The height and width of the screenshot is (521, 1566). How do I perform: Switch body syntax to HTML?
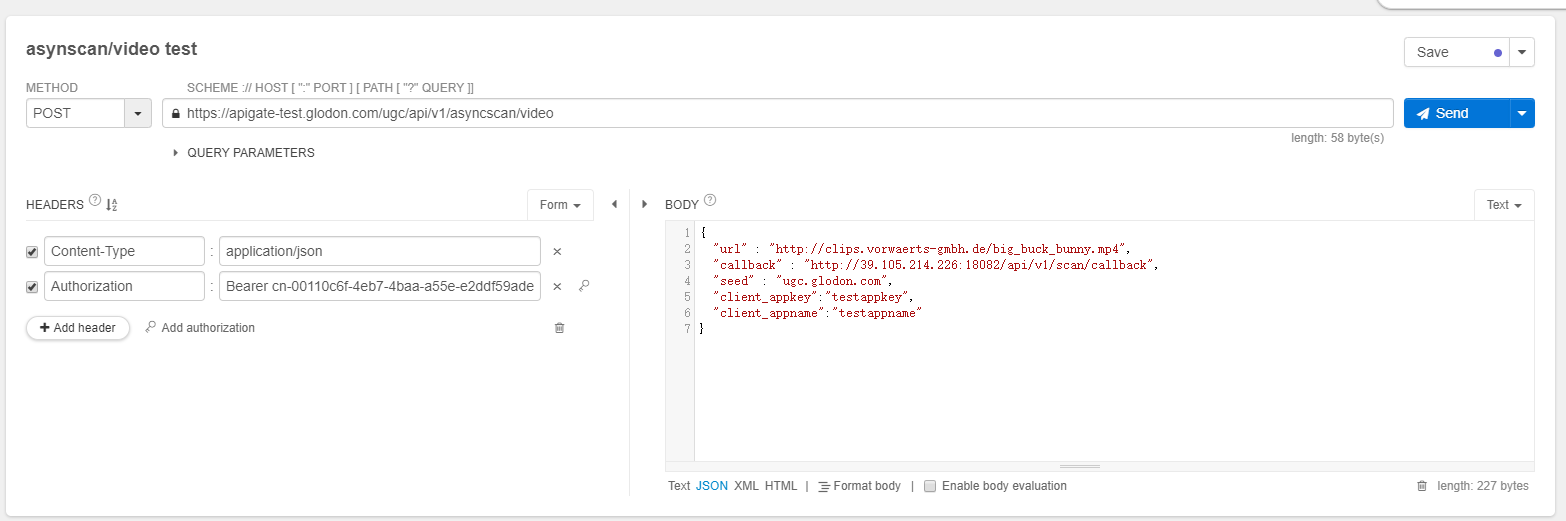click(x=781, y=486)
